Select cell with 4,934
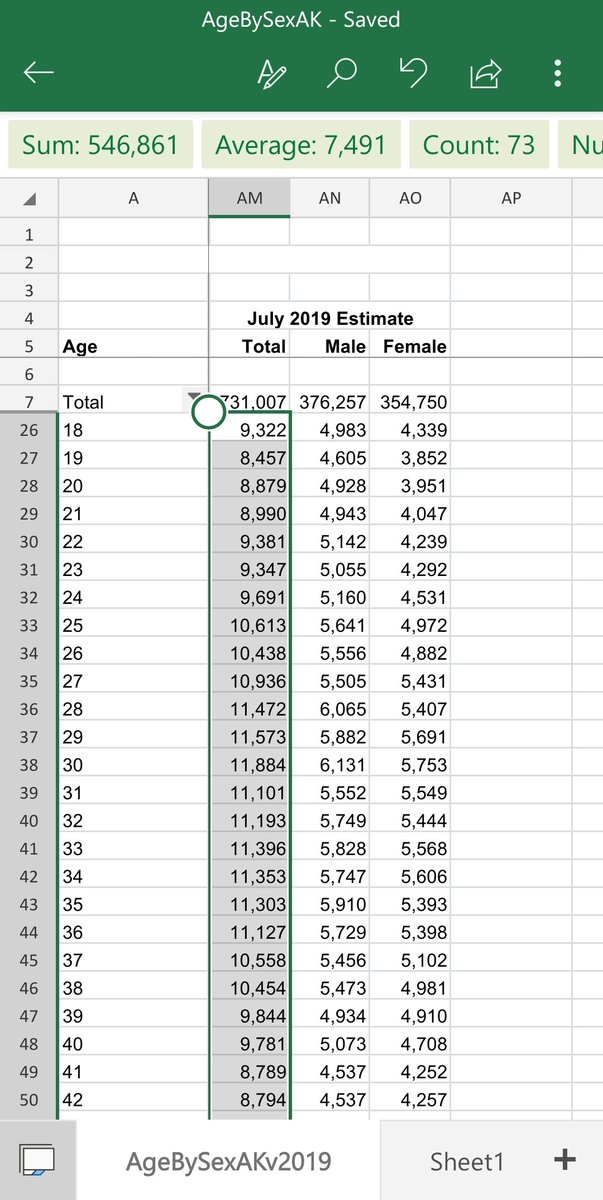 (330, 1017)
